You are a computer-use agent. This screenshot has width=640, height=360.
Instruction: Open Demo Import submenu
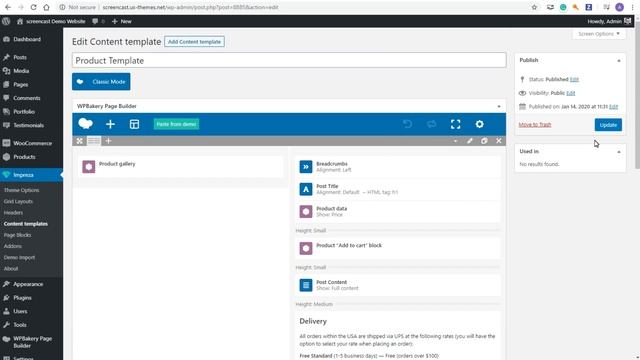19,258
